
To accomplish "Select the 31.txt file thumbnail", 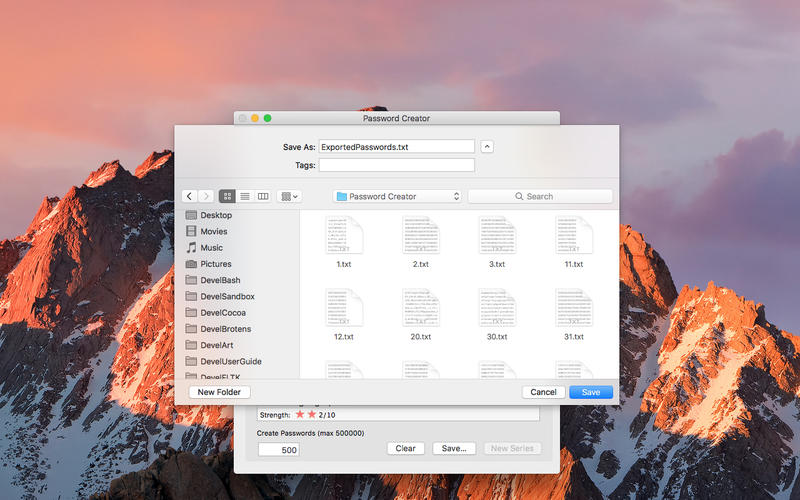I will tap(574, 308).
